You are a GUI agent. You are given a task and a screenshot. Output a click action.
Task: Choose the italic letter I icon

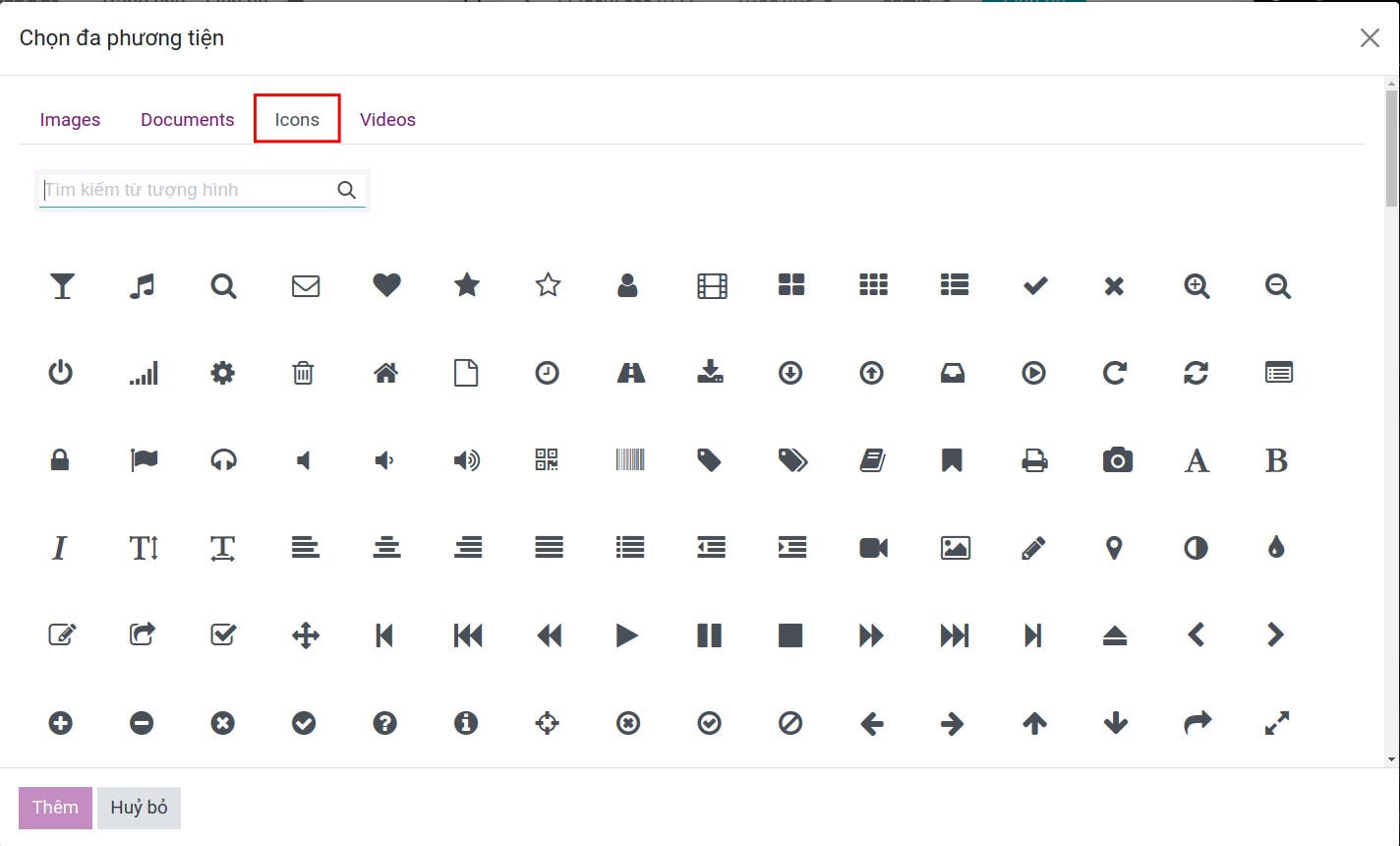[x=60, y=547]
